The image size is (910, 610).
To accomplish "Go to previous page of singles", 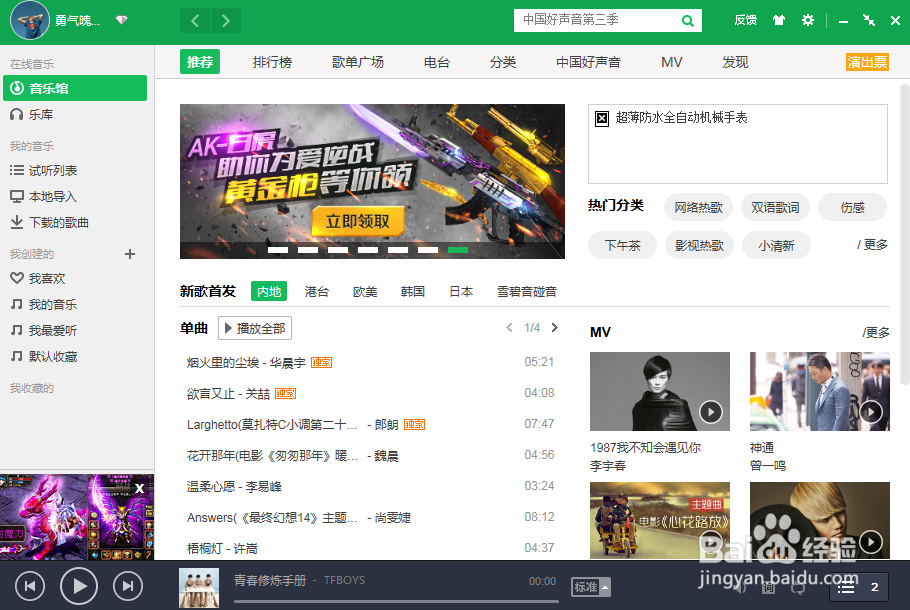I will point(509,327).
